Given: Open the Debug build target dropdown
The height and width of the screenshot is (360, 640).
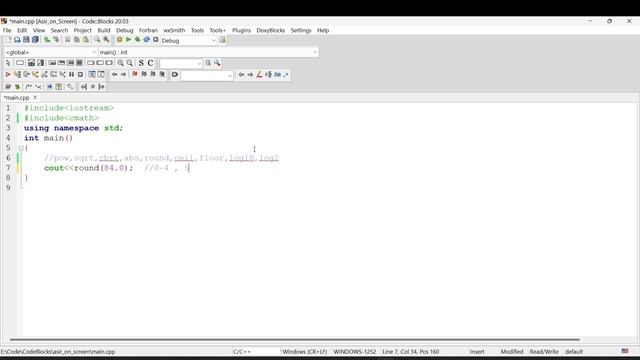Looking at the screenshot, I should click(x=188, y=40).
